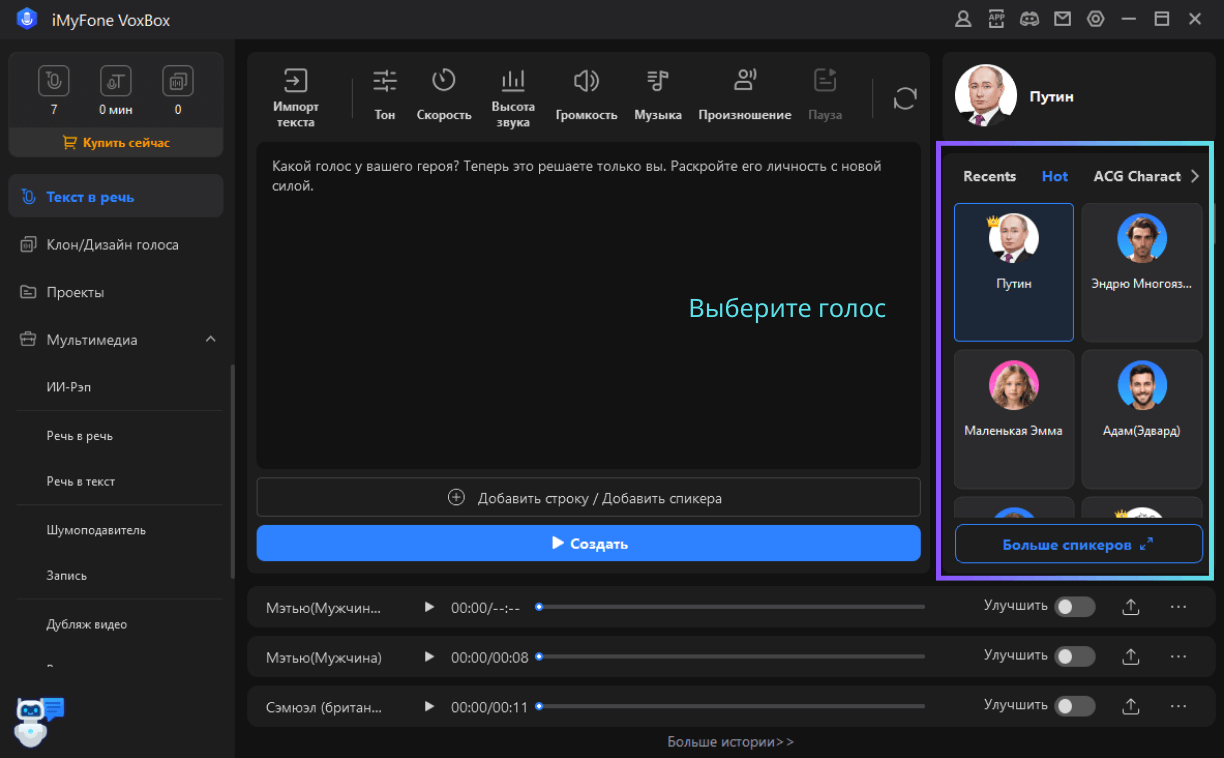Click the refresh arrows icon in toolbar
Screen dimensions: 1224x758
coord(905,98)
